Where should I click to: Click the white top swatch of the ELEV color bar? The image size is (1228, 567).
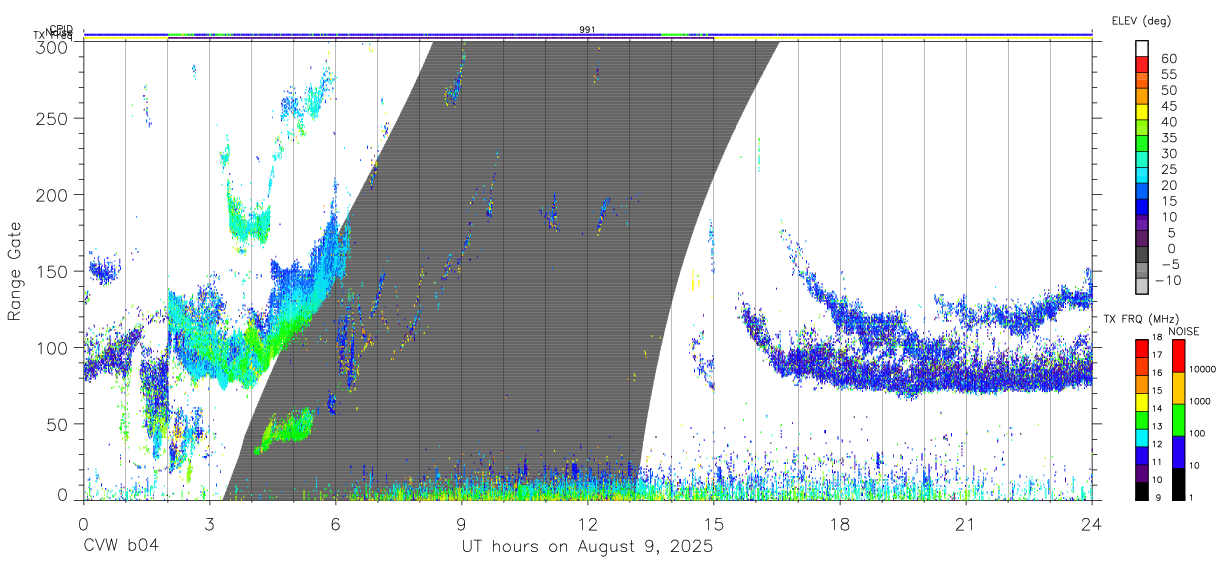[x=1142, y=48]
